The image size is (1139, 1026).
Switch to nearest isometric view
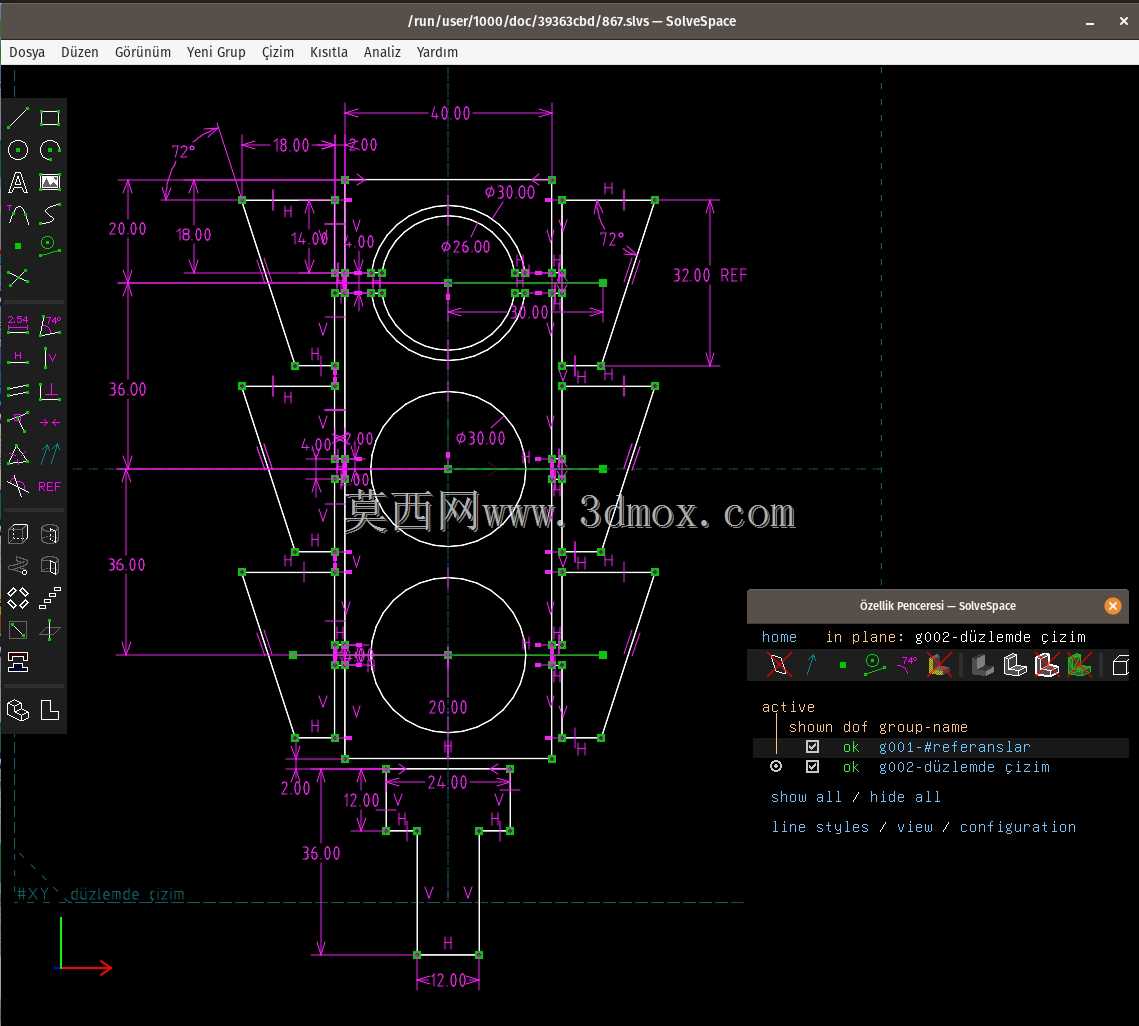pos(18,710)
